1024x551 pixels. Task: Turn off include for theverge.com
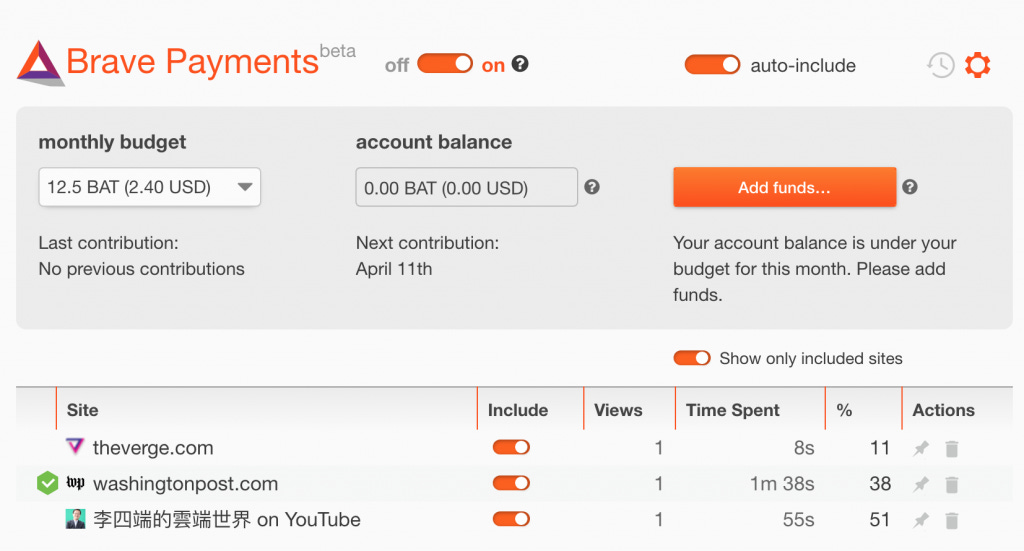[511, 447]
